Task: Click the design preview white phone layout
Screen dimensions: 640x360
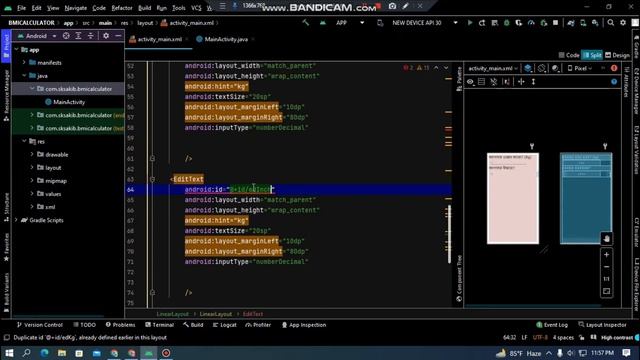Action: [x=513, y=198]
